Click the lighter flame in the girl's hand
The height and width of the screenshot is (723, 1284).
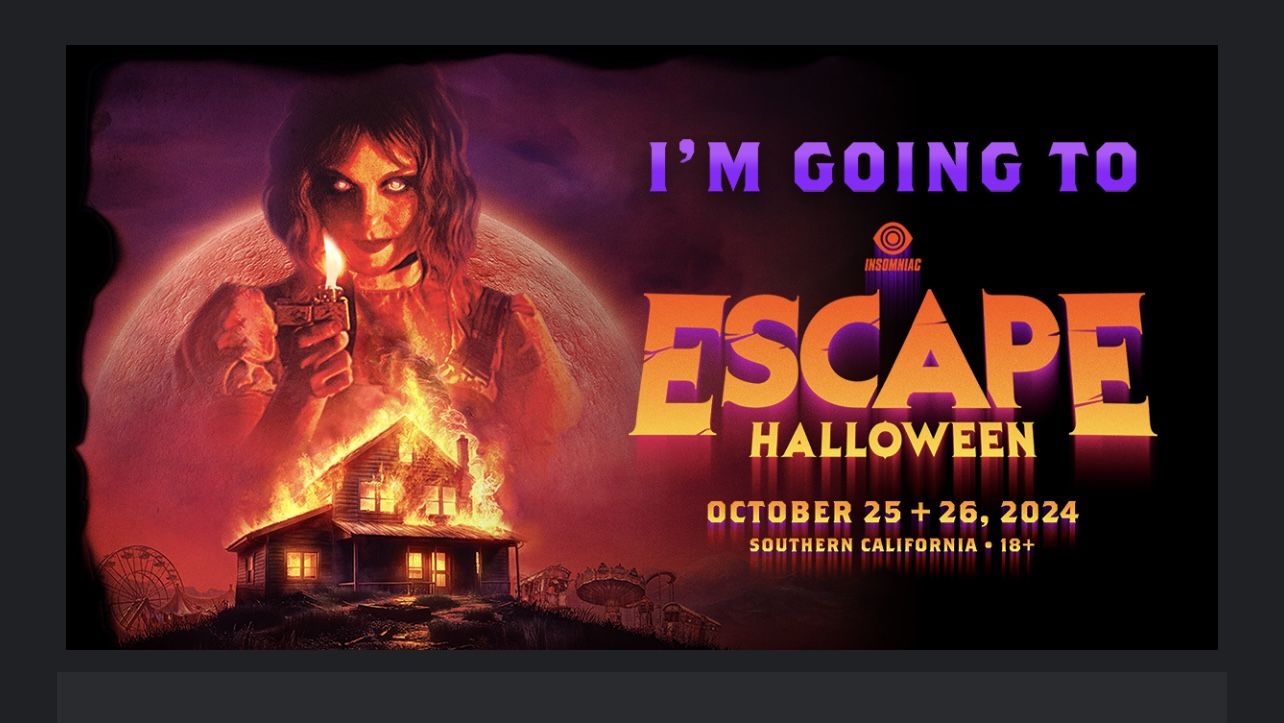point(333,260)
